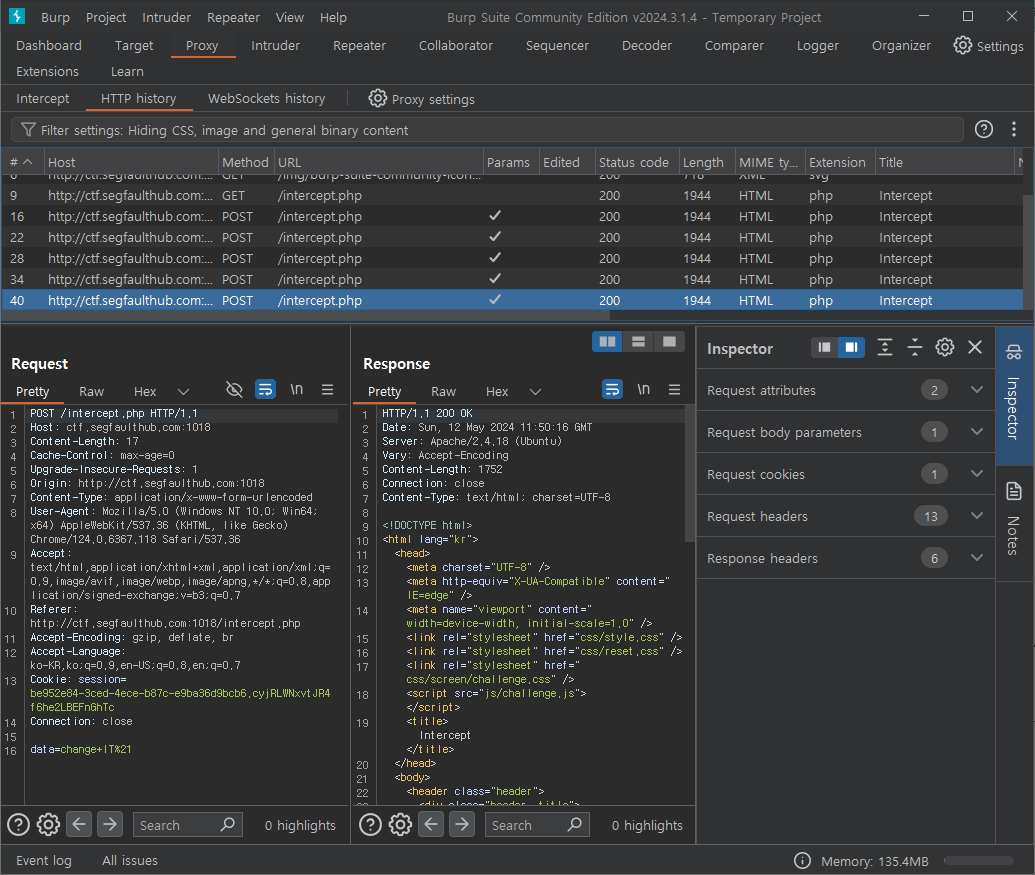Expand all Inspector sections
Image resolution: width=1035 pixels, height=875 pixels.
coord(885,347)
